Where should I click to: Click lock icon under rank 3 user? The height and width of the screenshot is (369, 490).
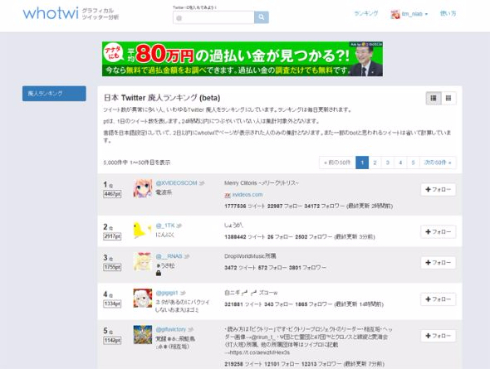coord(159,273)
